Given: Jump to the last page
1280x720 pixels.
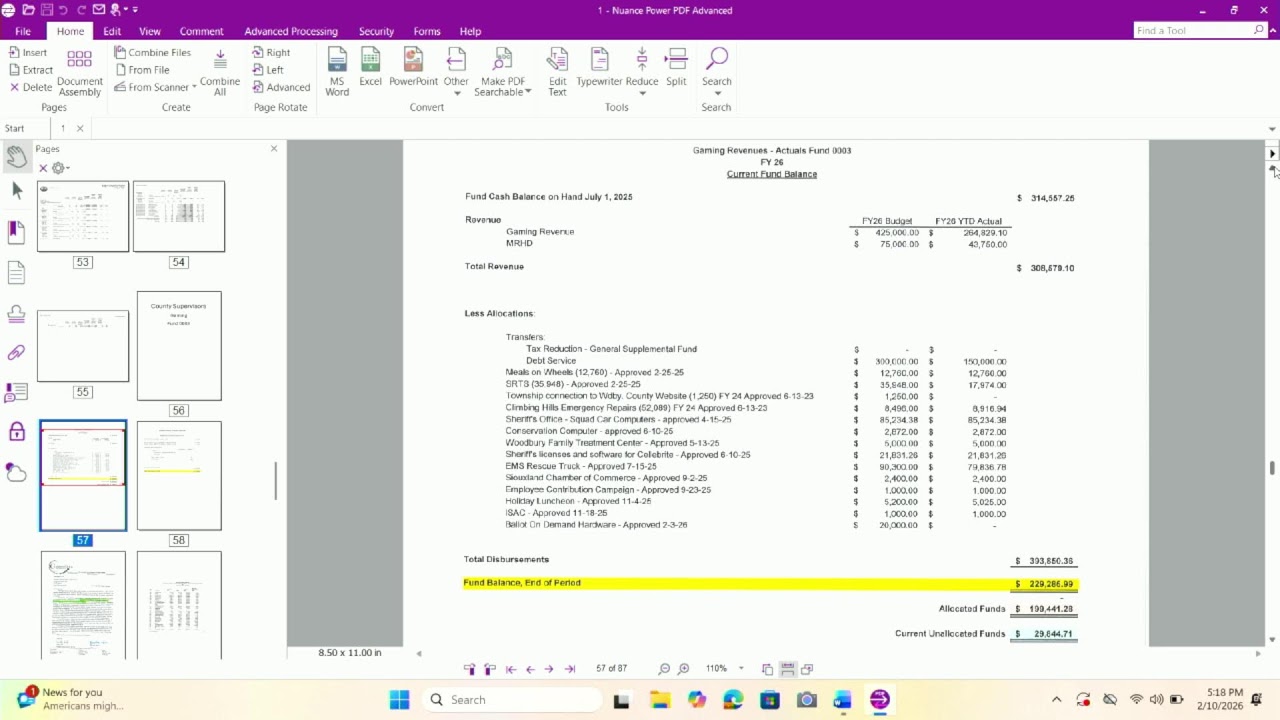Looking at the screenshot, I should pyautogui.click(x=570, y=669).
